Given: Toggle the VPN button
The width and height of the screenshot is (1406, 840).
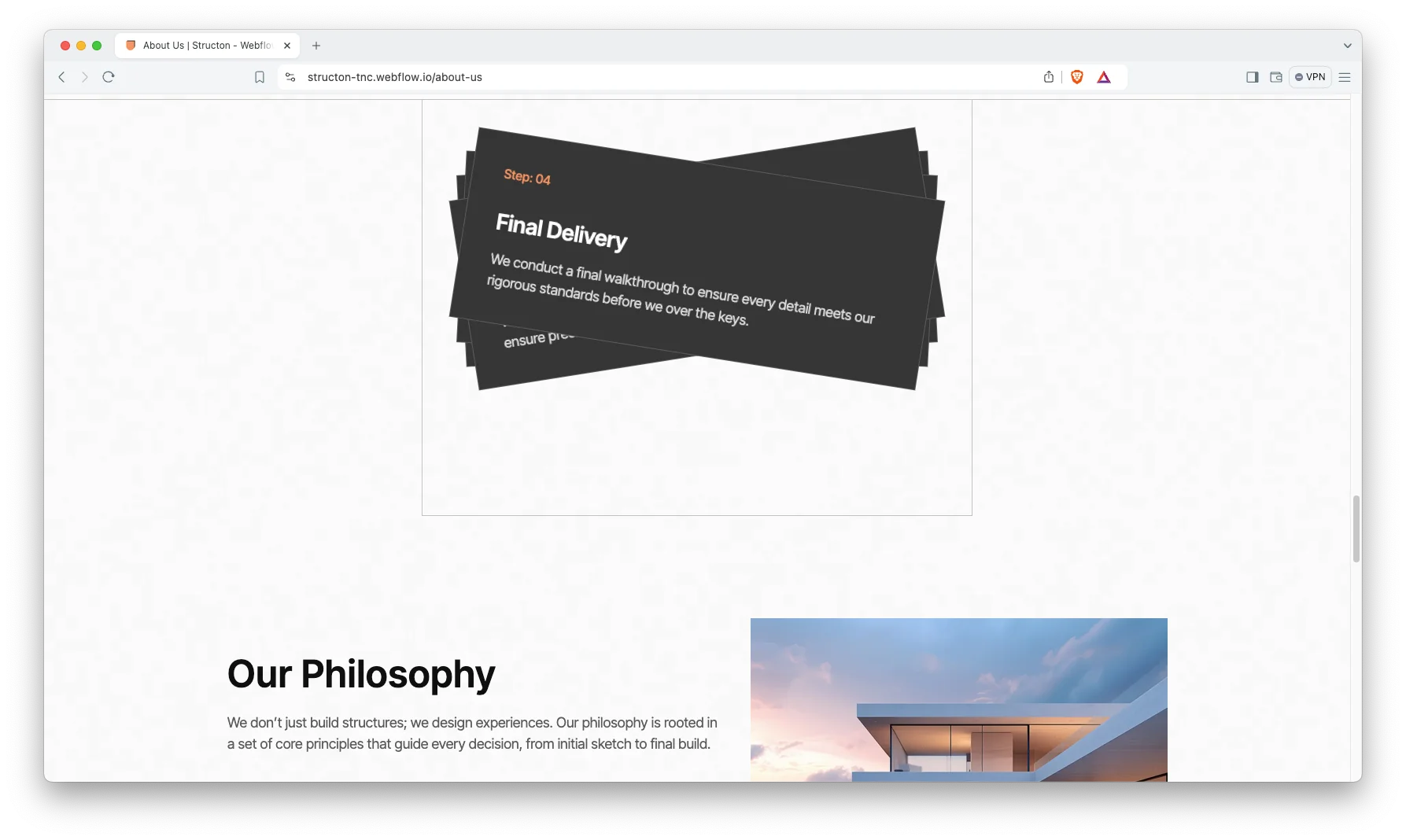Looking at the screenshot, I should pyautogui.click(x=1310, y=77).
